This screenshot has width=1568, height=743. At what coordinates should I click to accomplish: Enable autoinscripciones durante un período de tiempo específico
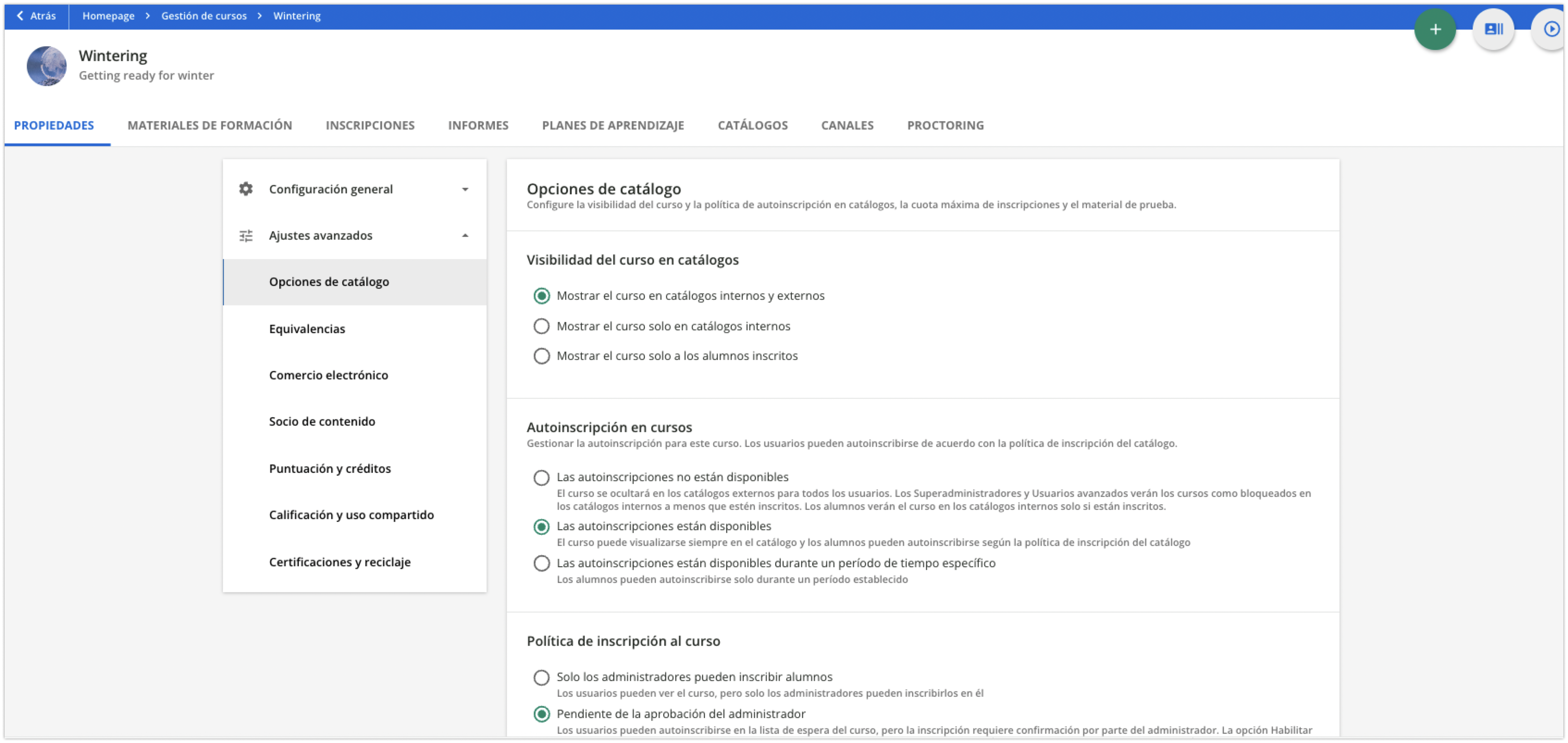[541, 563]
